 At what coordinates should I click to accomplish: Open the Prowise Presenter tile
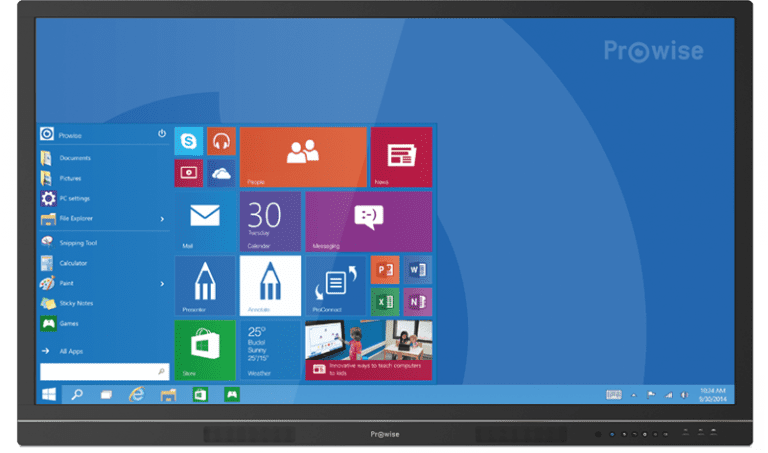tap(205, 285)
